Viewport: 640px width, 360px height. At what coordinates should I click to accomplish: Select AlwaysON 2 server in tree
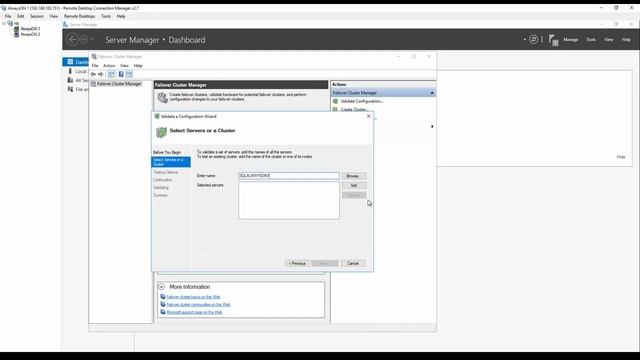coord(30,34)
